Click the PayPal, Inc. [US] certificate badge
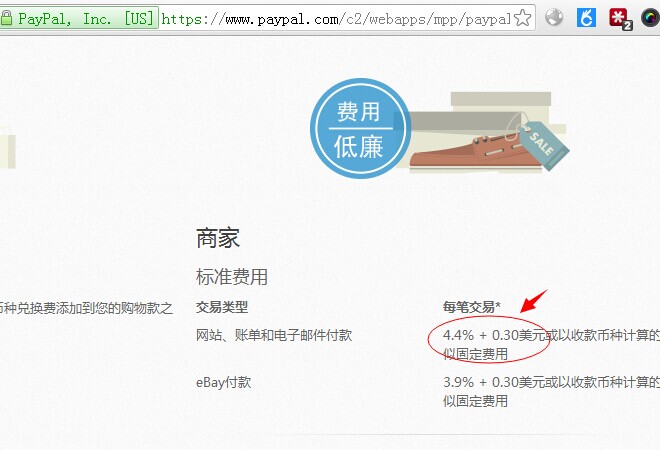Image resolution: width=660 pixels, height=450 pixels. click(79, 18)
